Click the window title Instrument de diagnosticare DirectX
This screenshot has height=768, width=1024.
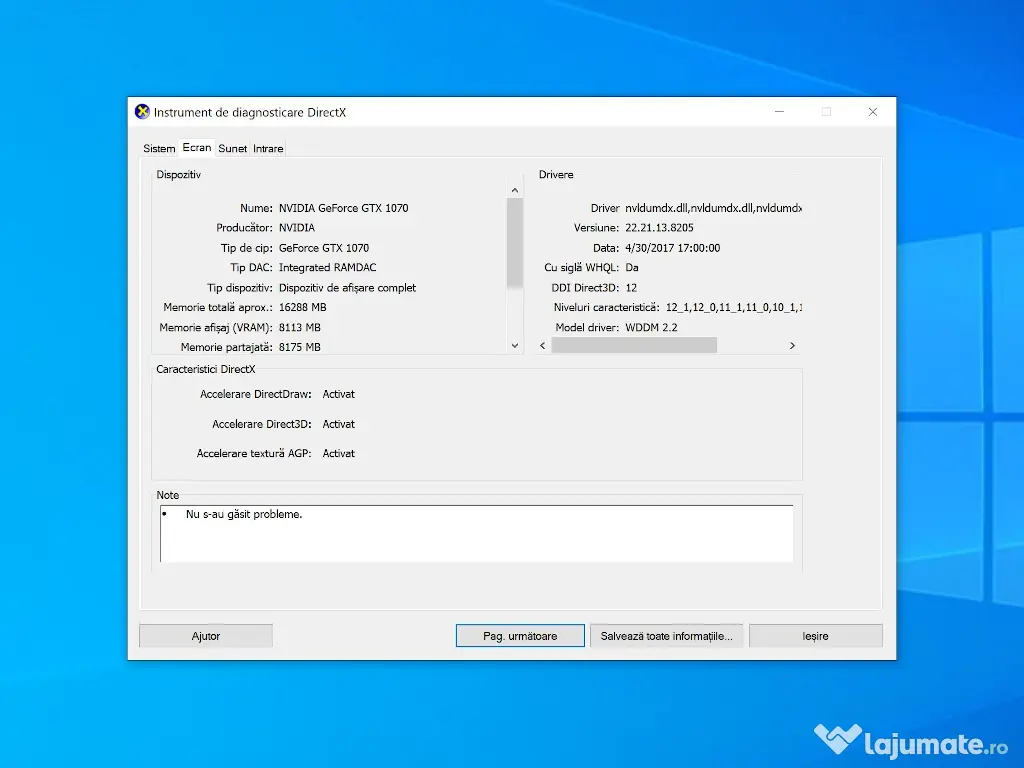249,112
